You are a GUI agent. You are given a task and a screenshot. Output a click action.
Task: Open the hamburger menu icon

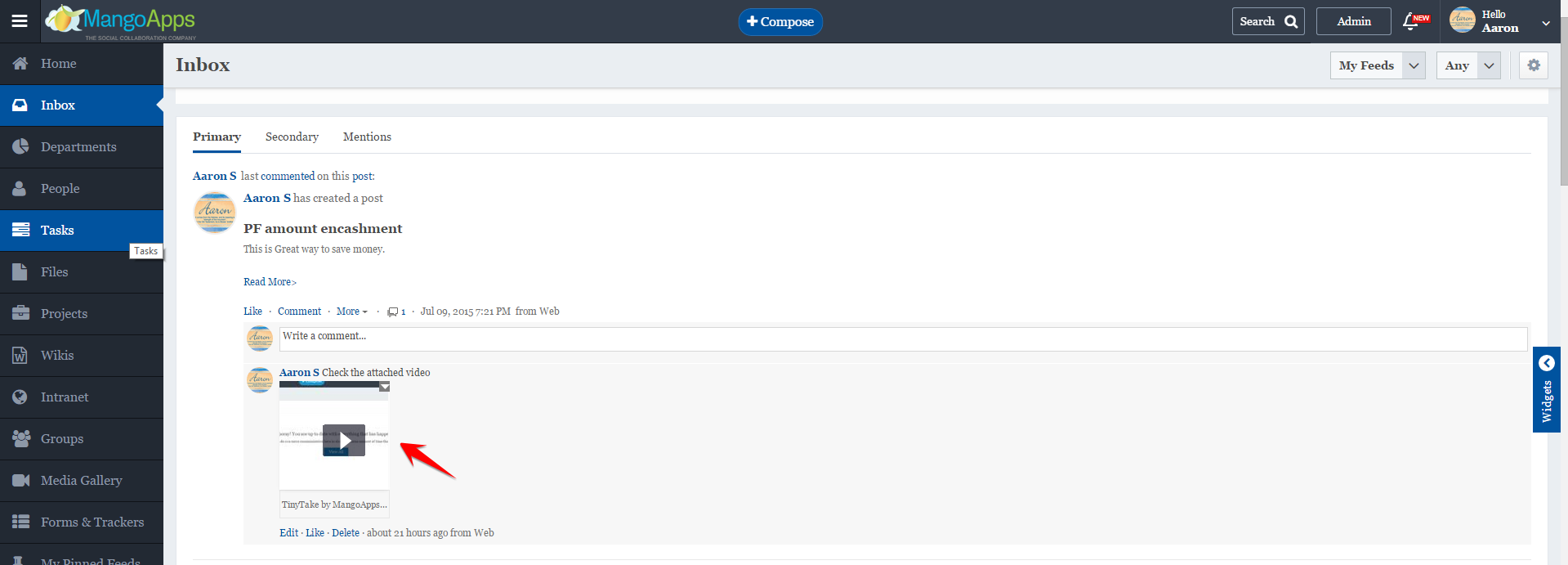coord(20,21)
